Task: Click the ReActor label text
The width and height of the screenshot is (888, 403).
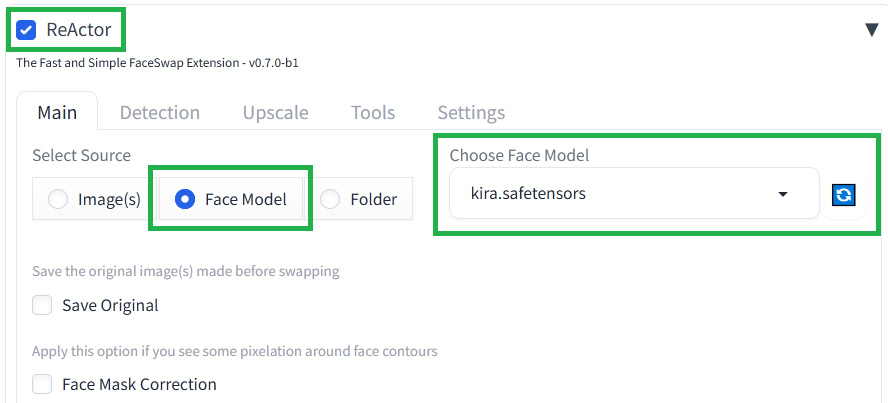Action: click(x=79, y=30)
